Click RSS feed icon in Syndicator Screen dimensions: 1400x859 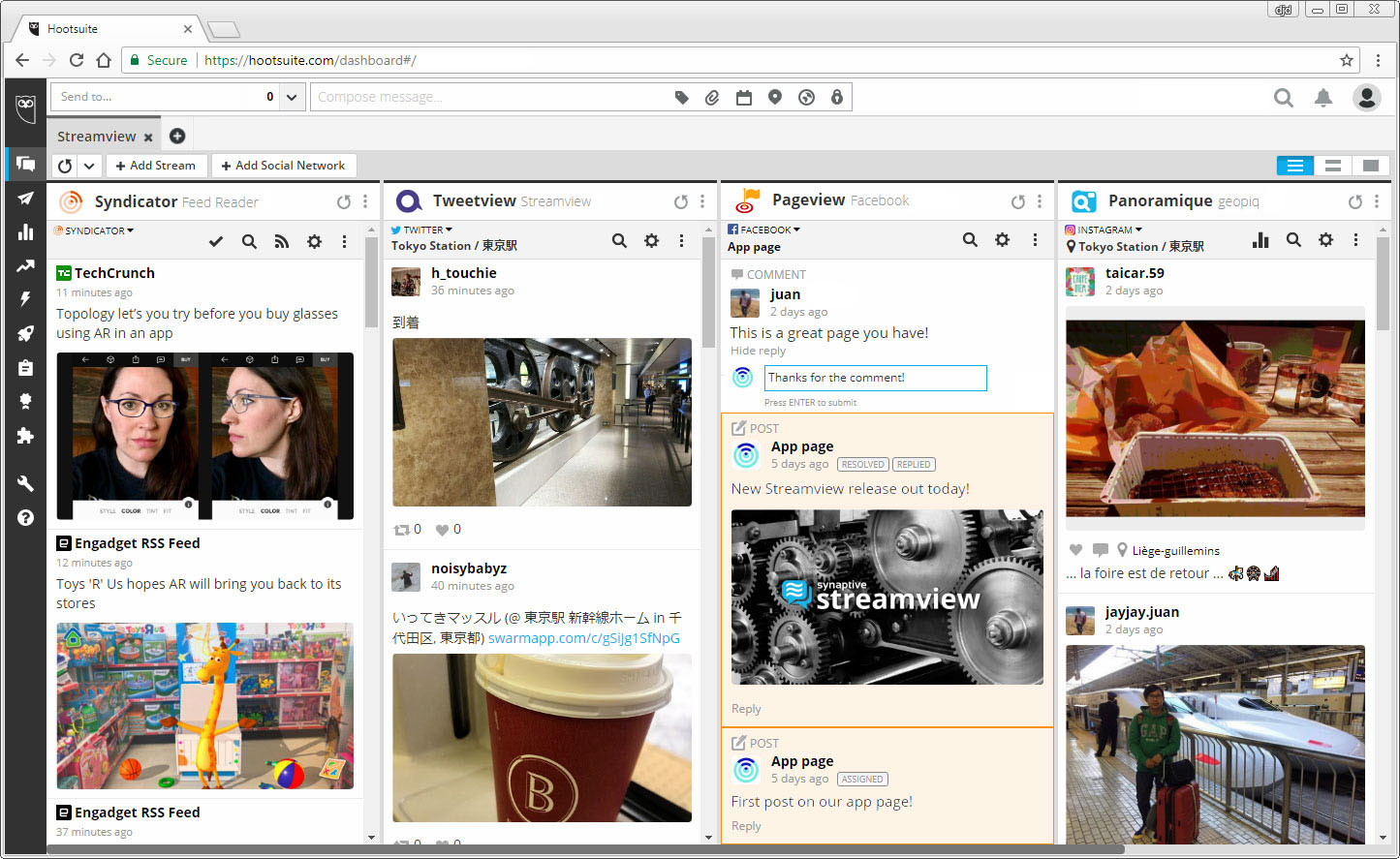[x=282, y=241]
